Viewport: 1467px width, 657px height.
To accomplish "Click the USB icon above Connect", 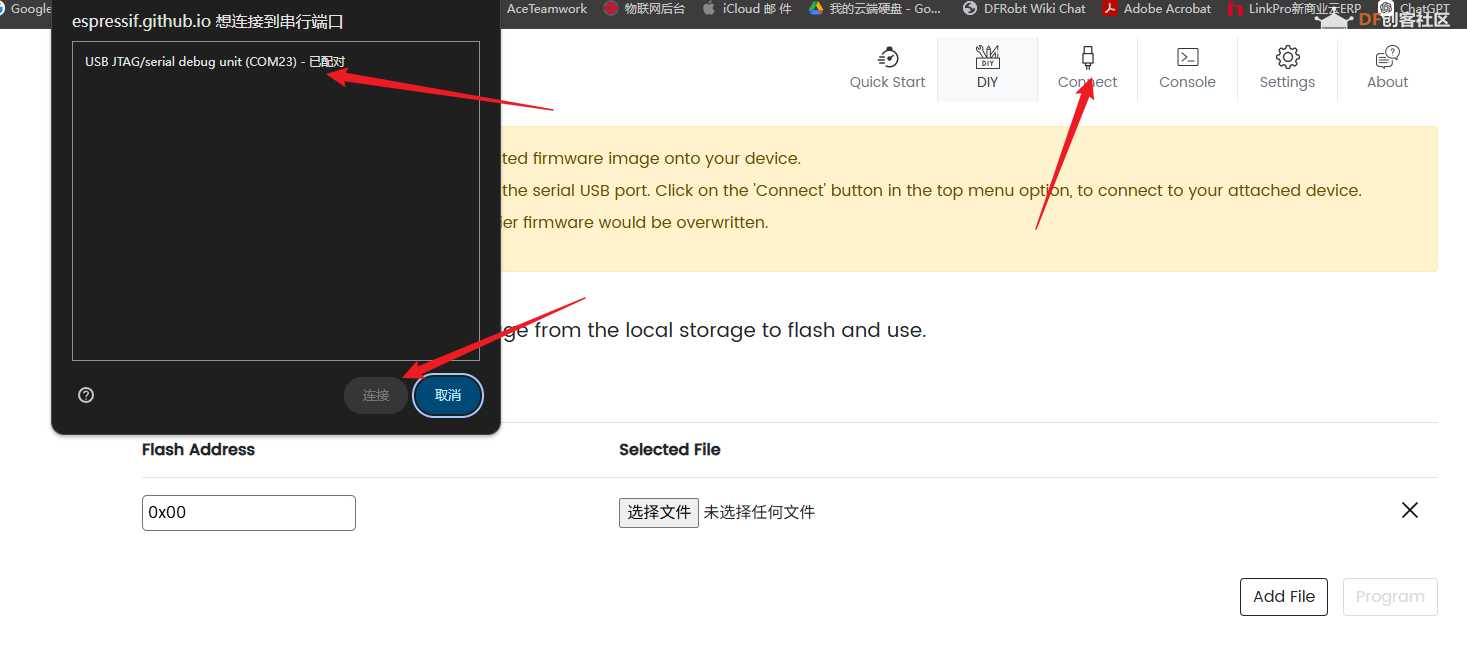I will (x=1086, y=57).
